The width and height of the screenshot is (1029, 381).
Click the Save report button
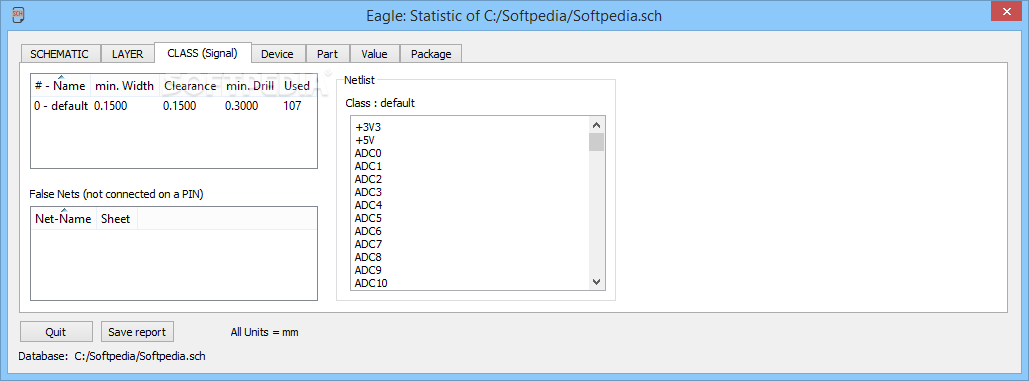click(x=137, y=332)
